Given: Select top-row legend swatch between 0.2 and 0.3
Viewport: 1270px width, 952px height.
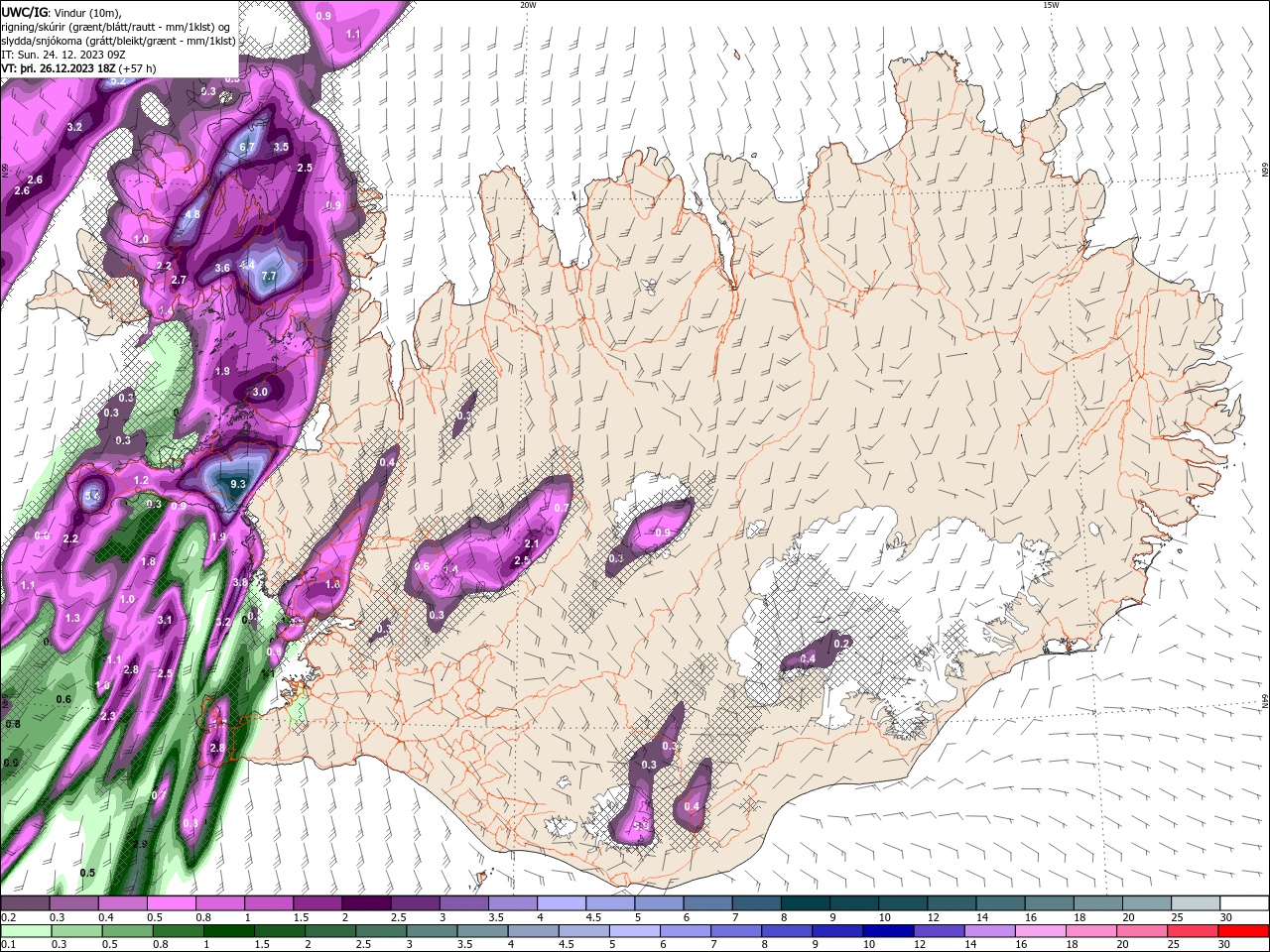Looking at the screenshot, I should [24, 903].
